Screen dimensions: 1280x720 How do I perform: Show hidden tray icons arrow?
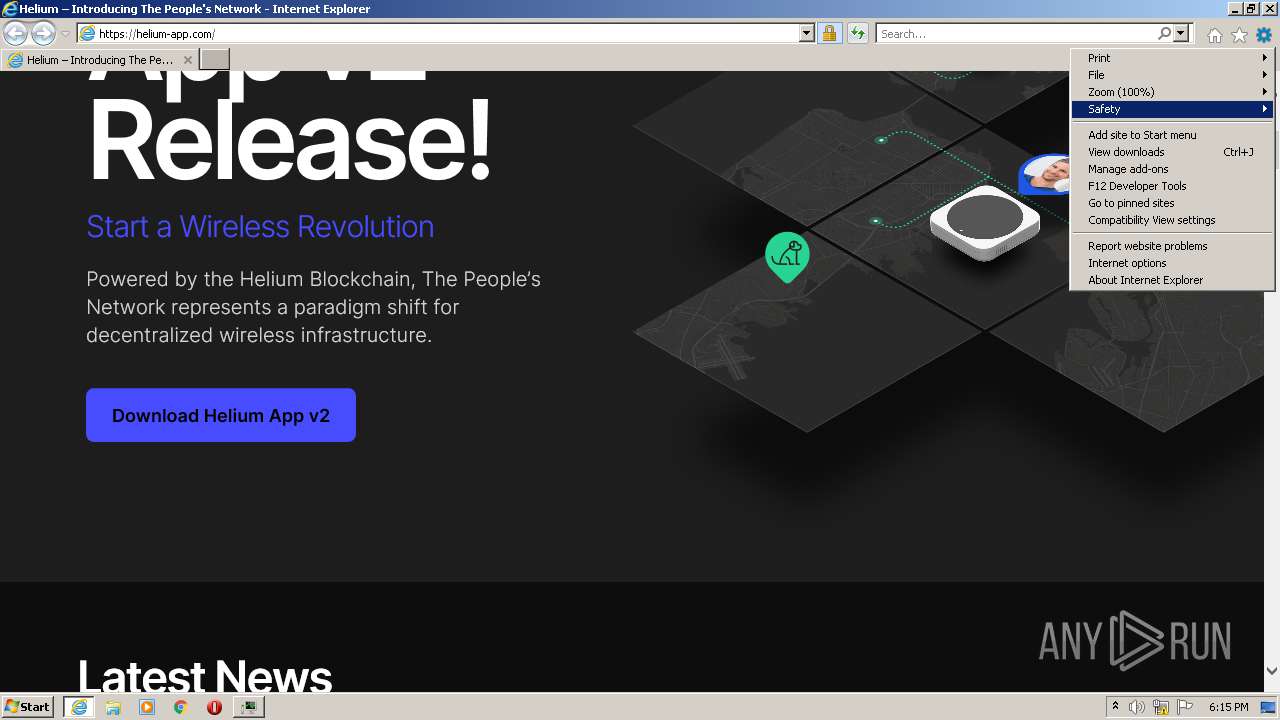(1115, 707)
